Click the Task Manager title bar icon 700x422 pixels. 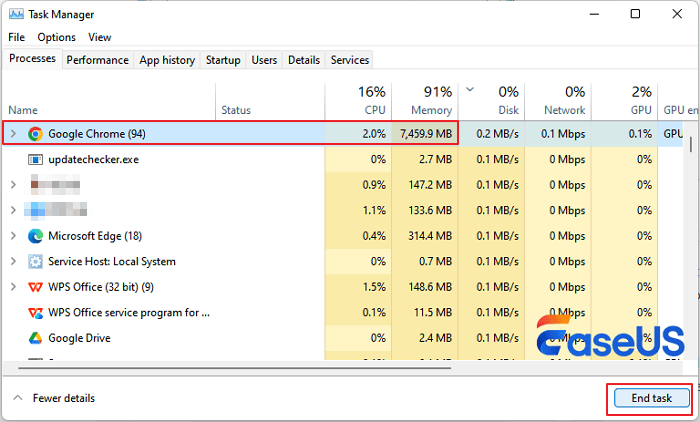pyautogui.click(x=17, y=14)
